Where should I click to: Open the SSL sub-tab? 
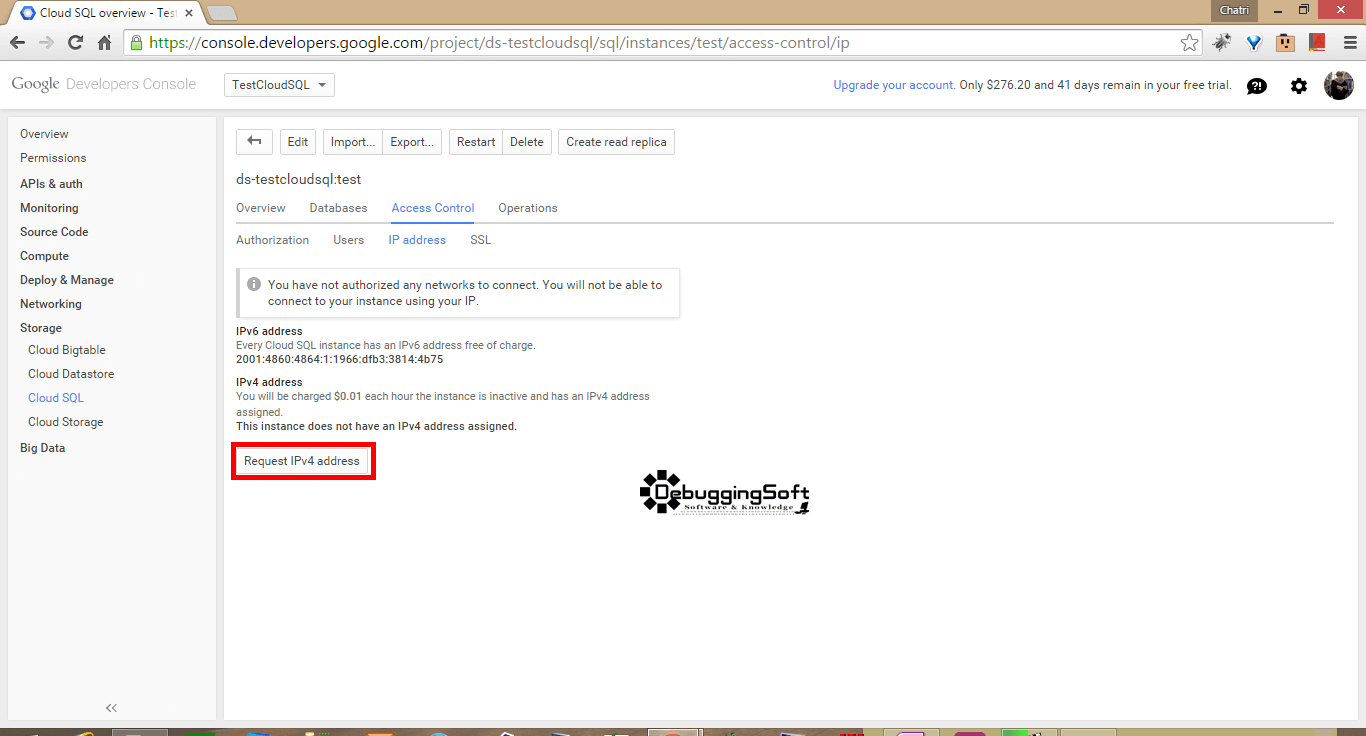coord(480,240)
